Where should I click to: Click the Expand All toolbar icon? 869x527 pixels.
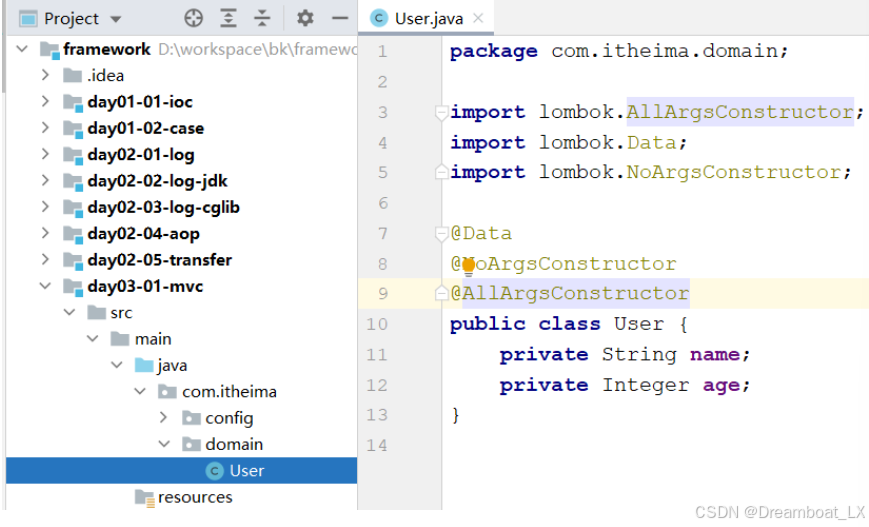coord(228,18)
